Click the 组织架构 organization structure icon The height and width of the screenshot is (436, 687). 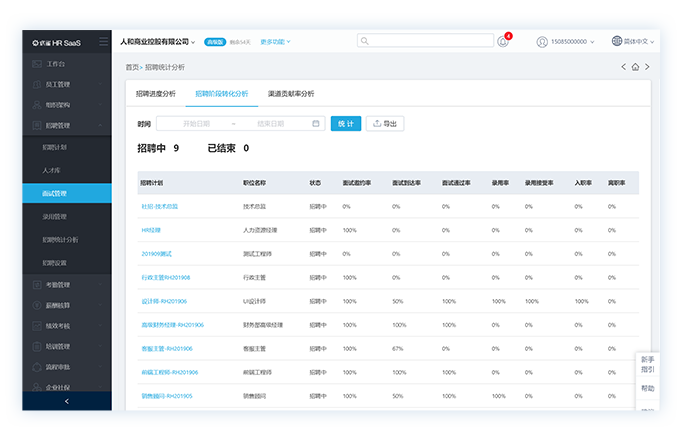click(x=37, y=105)
